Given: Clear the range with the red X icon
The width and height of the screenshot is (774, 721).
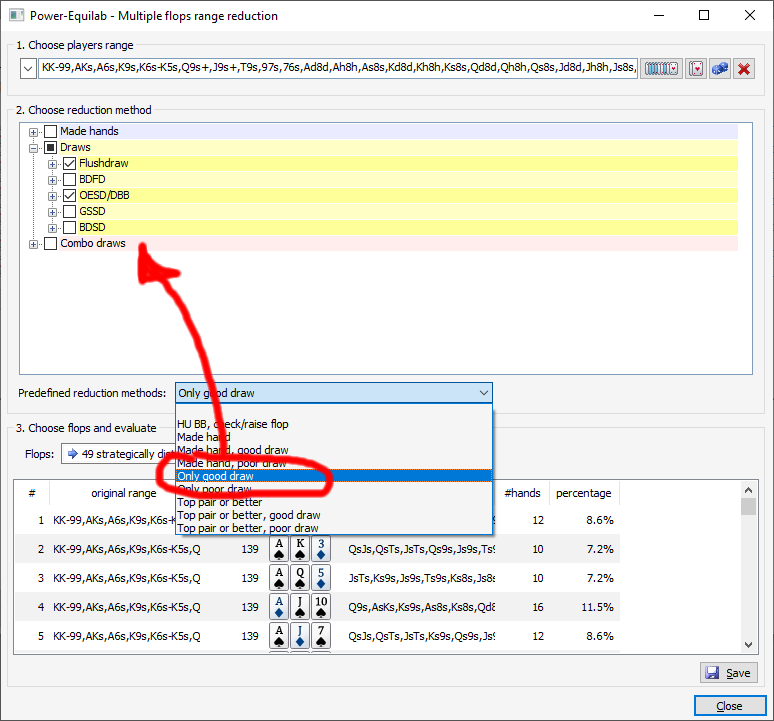Looking at the screenshot, I should 744,68.
